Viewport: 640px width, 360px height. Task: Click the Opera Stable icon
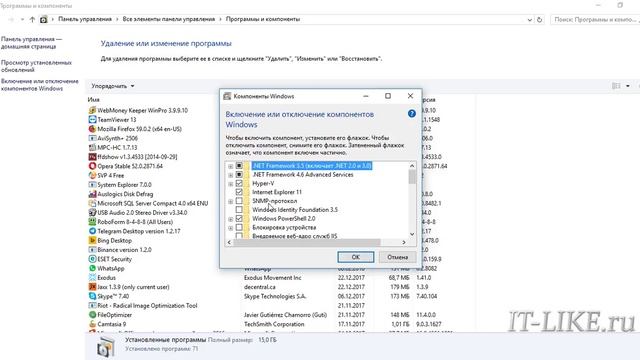(x=92, y=166)
